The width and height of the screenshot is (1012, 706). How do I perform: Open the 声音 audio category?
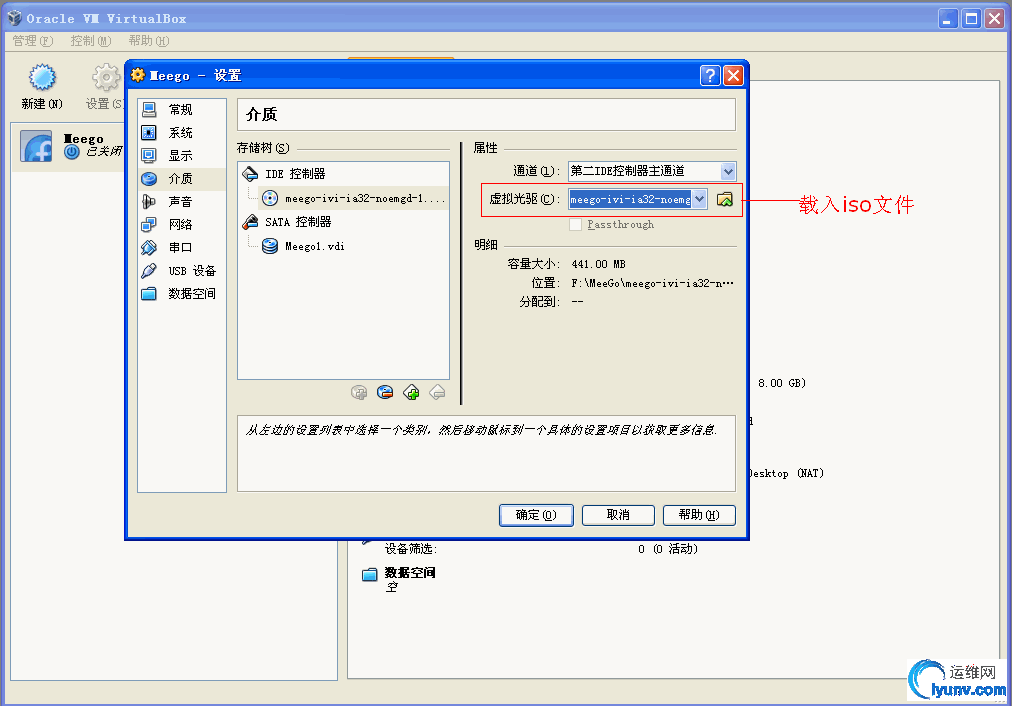(x=182, y=201)
